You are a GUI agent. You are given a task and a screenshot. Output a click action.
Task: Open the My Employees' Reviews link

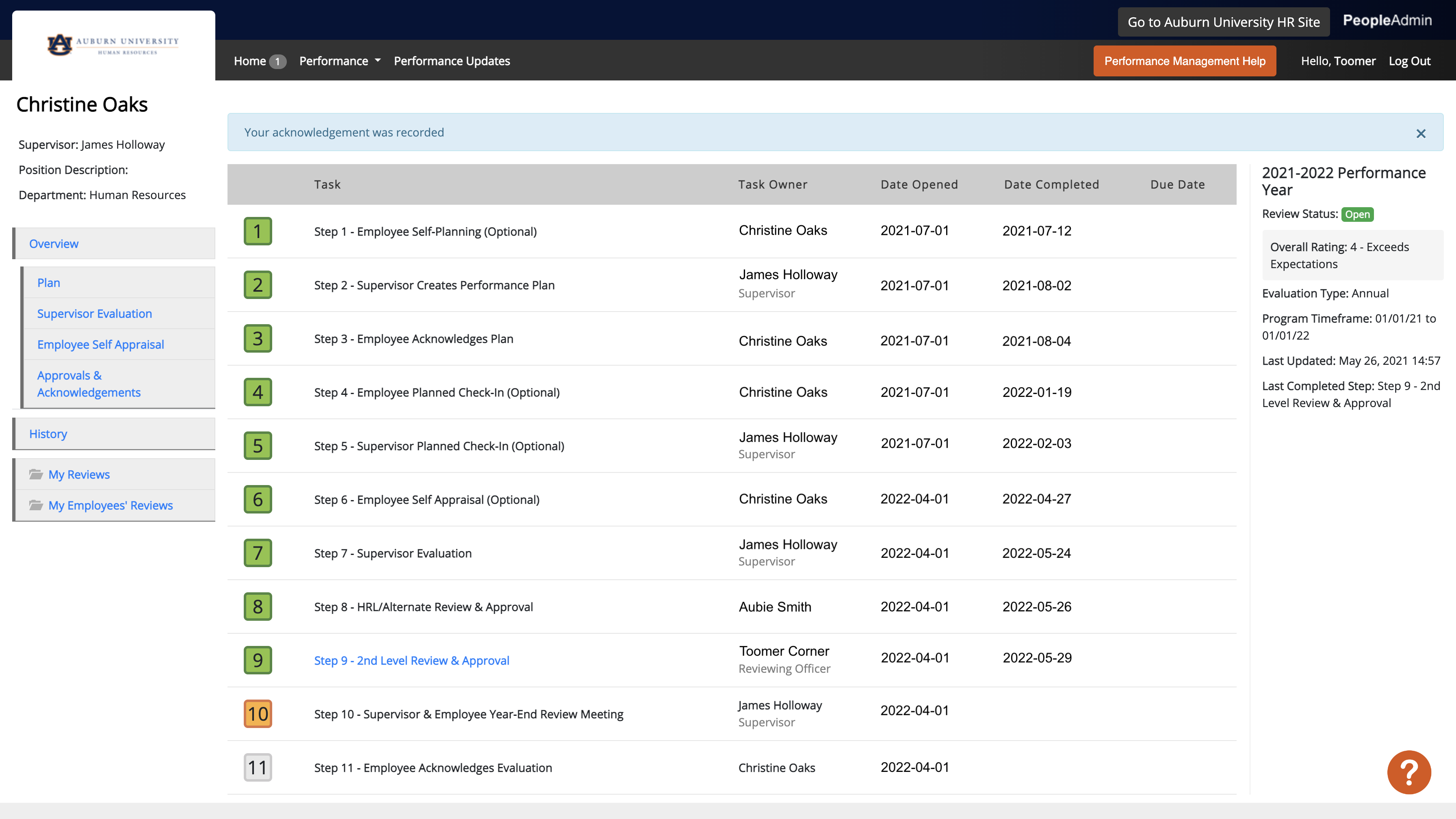click(111, 505)
